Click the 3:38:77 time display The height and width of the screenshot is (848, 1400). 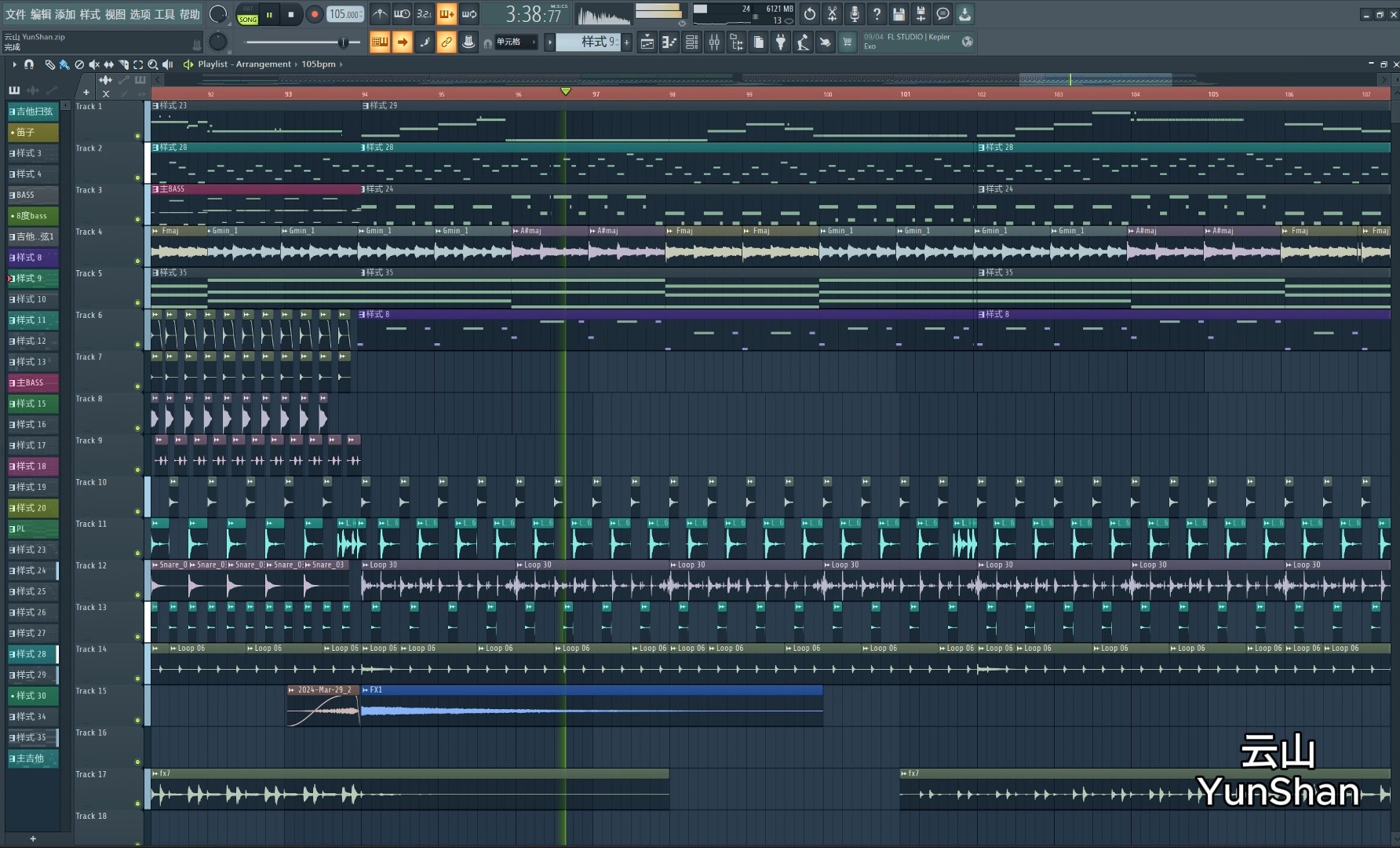[x=534, y=14]
